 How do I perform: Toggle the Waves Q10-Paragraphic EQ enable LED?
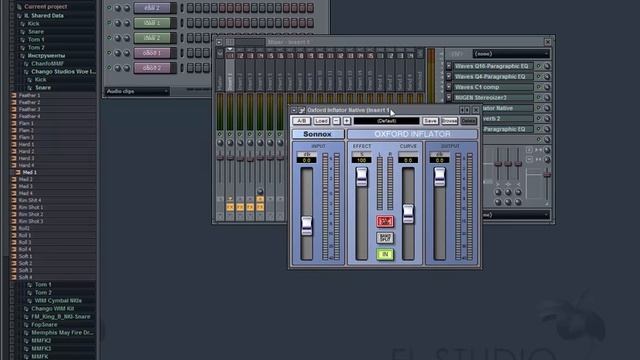click(x=538, y=66)
